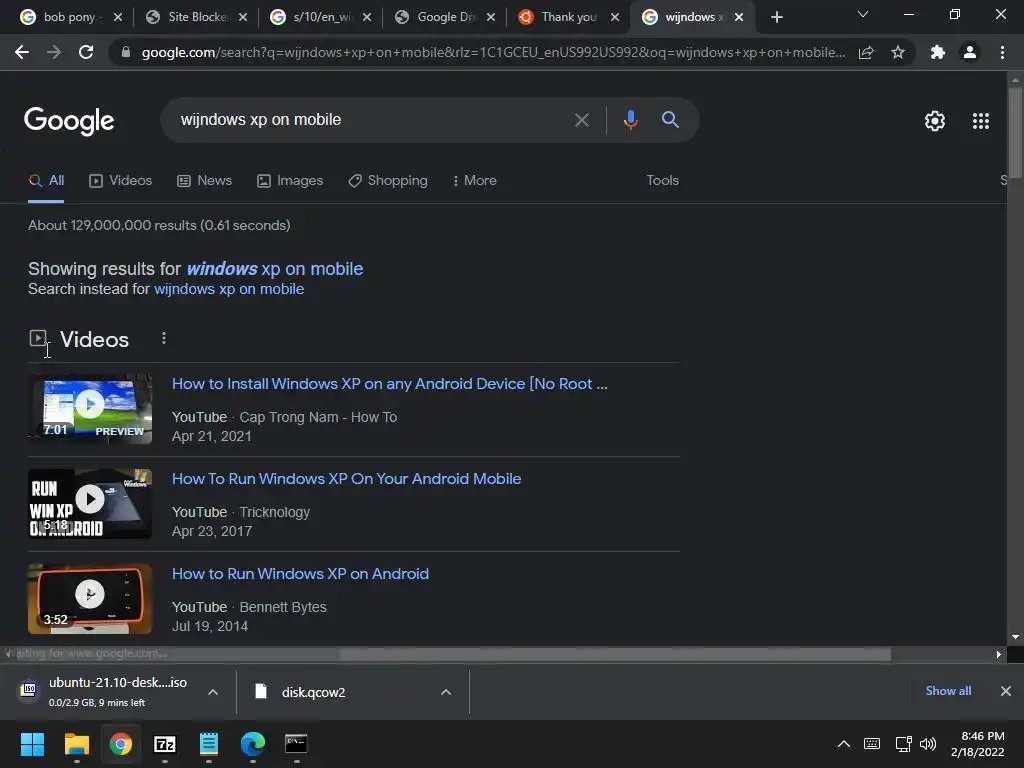
Task: Open the Chrome profile avatar
Action: (x=970, y=52)
